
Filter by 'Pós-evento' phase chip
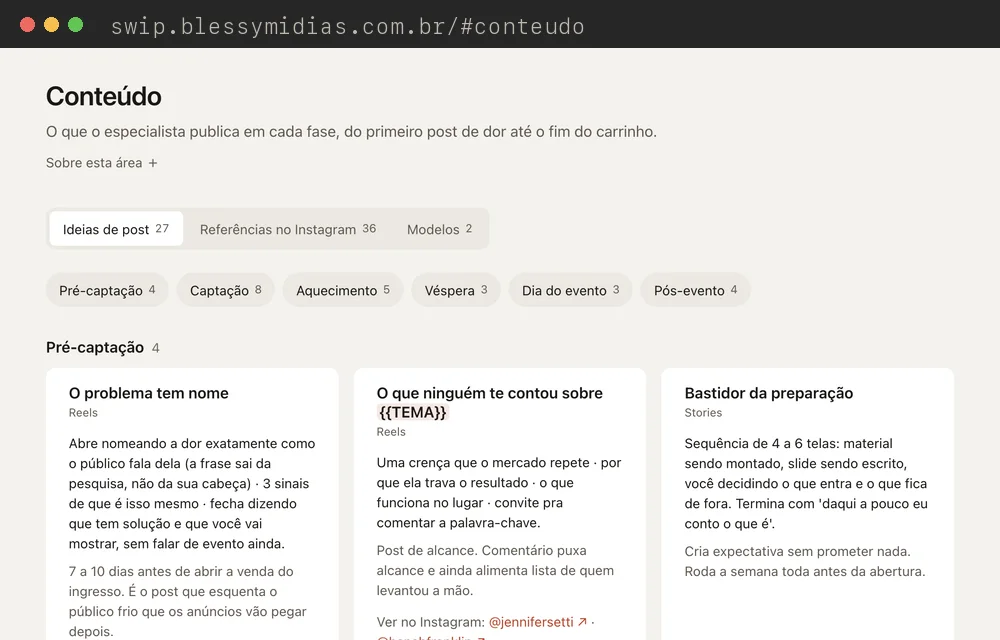tap(695, 290)
